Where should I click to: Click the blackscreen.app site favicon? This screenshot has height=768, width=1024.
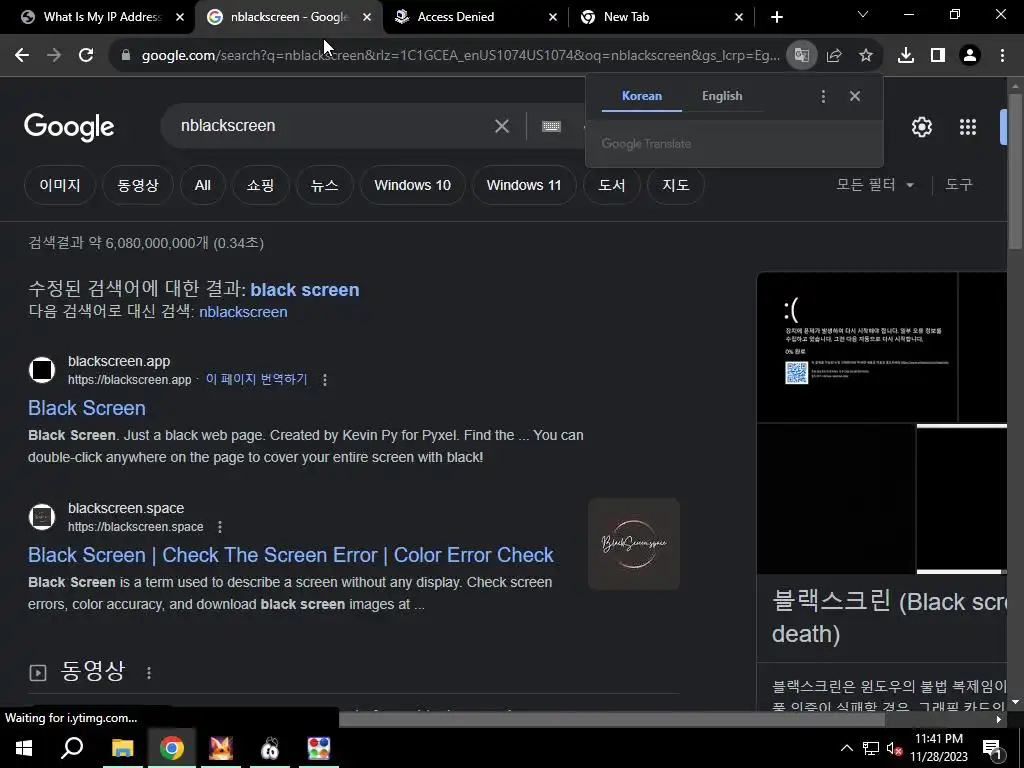[42, 370]
